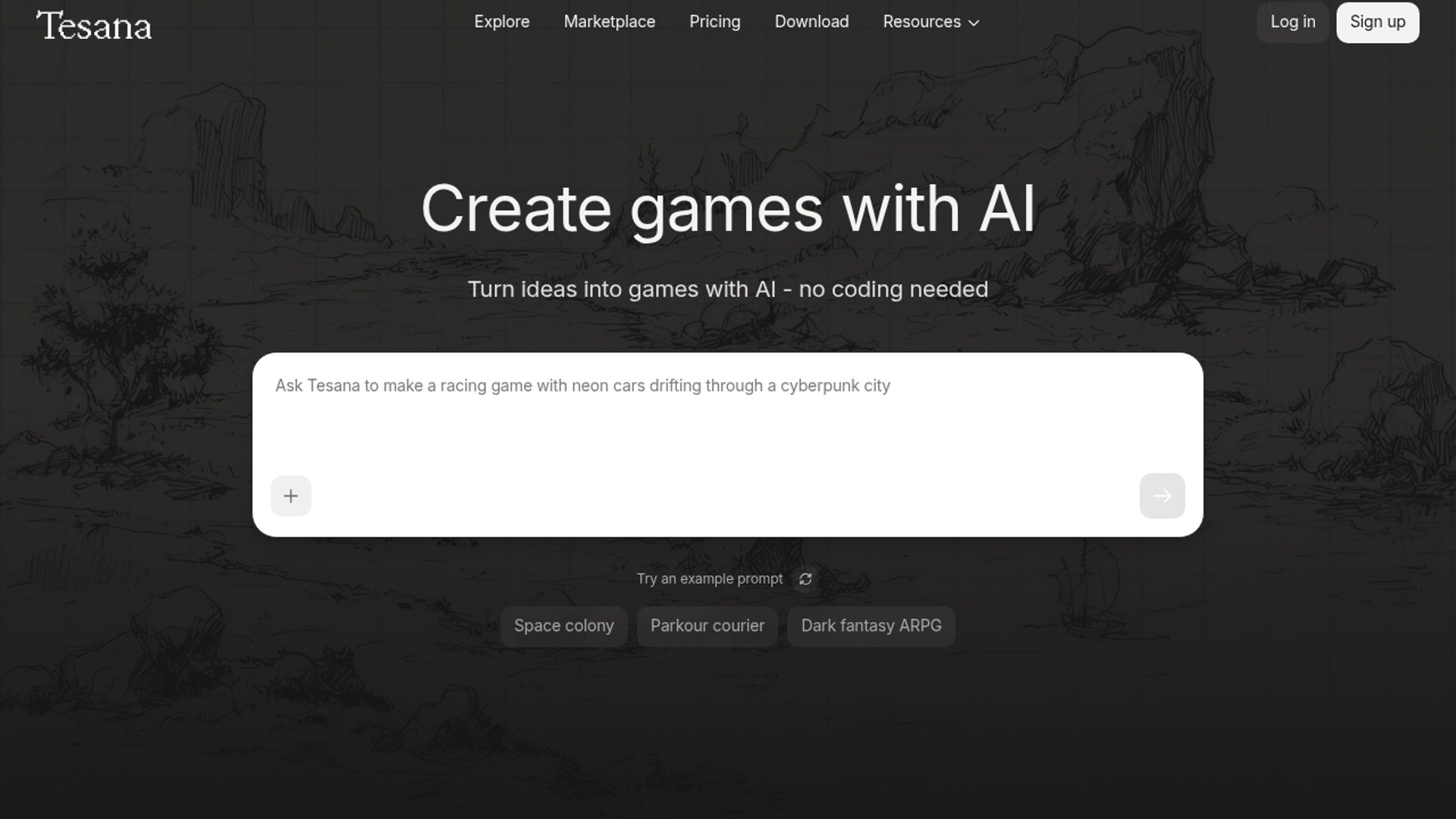Refresh the example prompts icon

[x=805, y=579]
